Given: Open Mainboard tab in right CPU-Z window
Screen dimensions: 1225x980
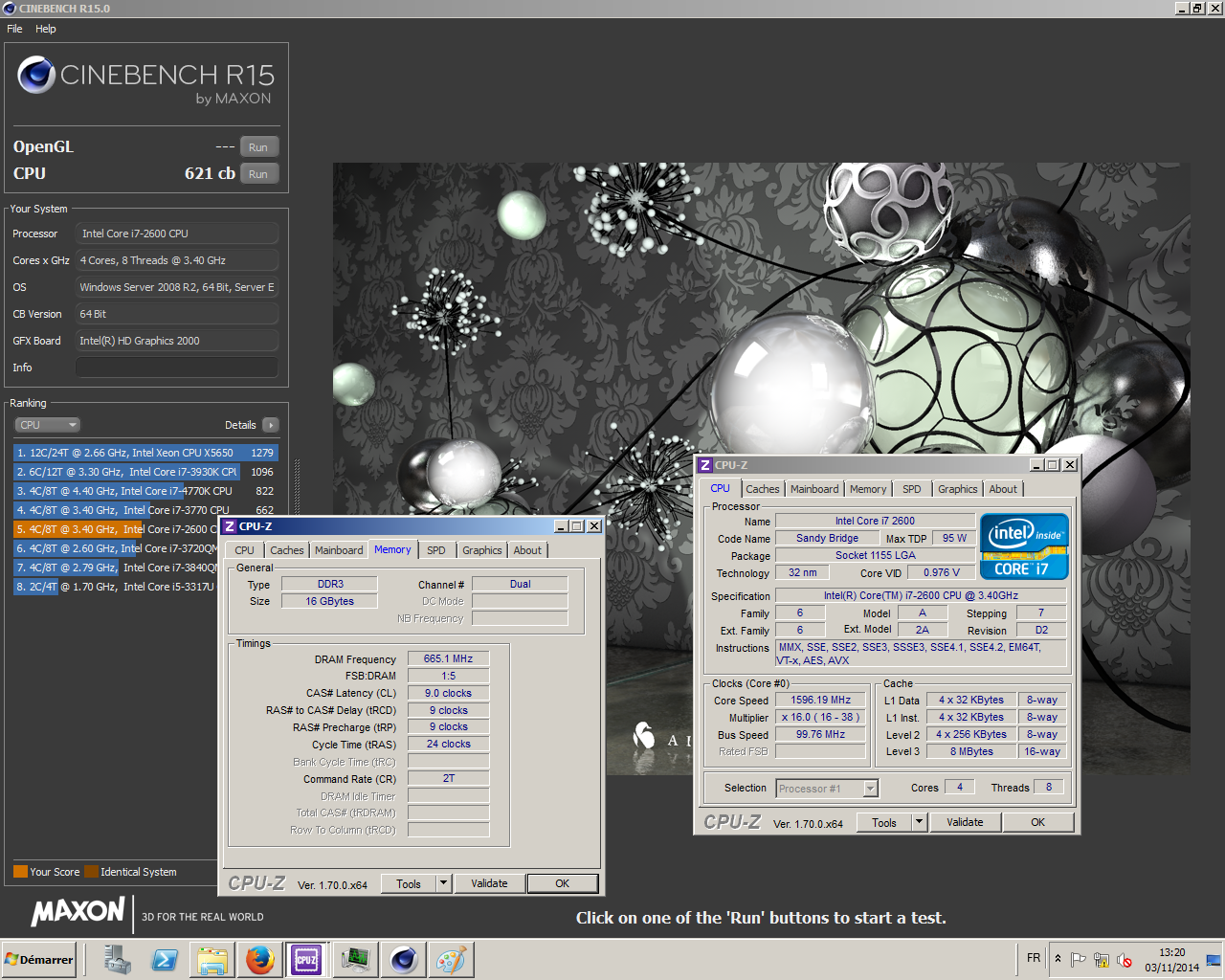Looking at the screenshot, I should tap(814, 489).
